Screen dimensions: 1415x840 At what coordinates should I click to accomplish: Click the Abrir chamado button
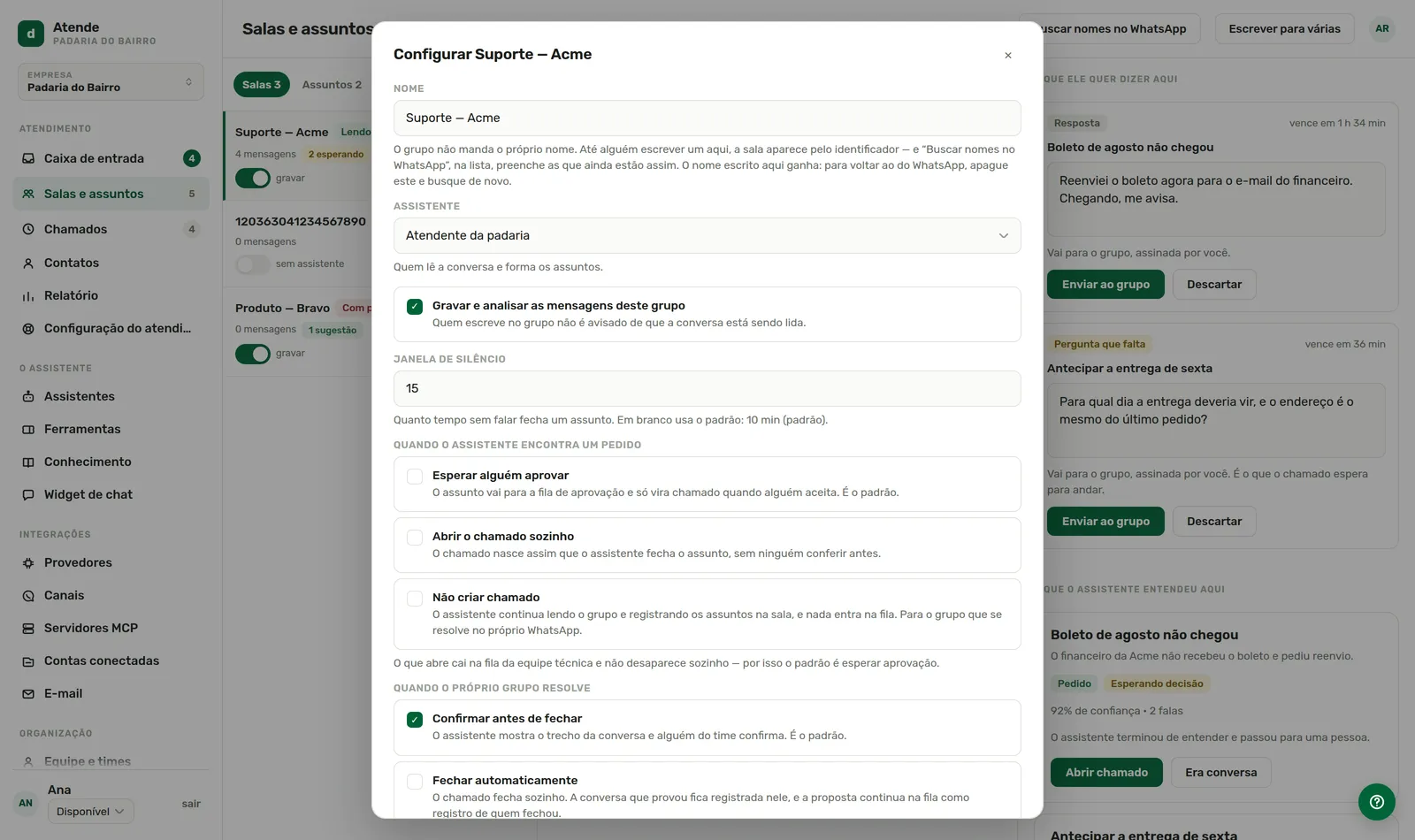pos(1106,772)
